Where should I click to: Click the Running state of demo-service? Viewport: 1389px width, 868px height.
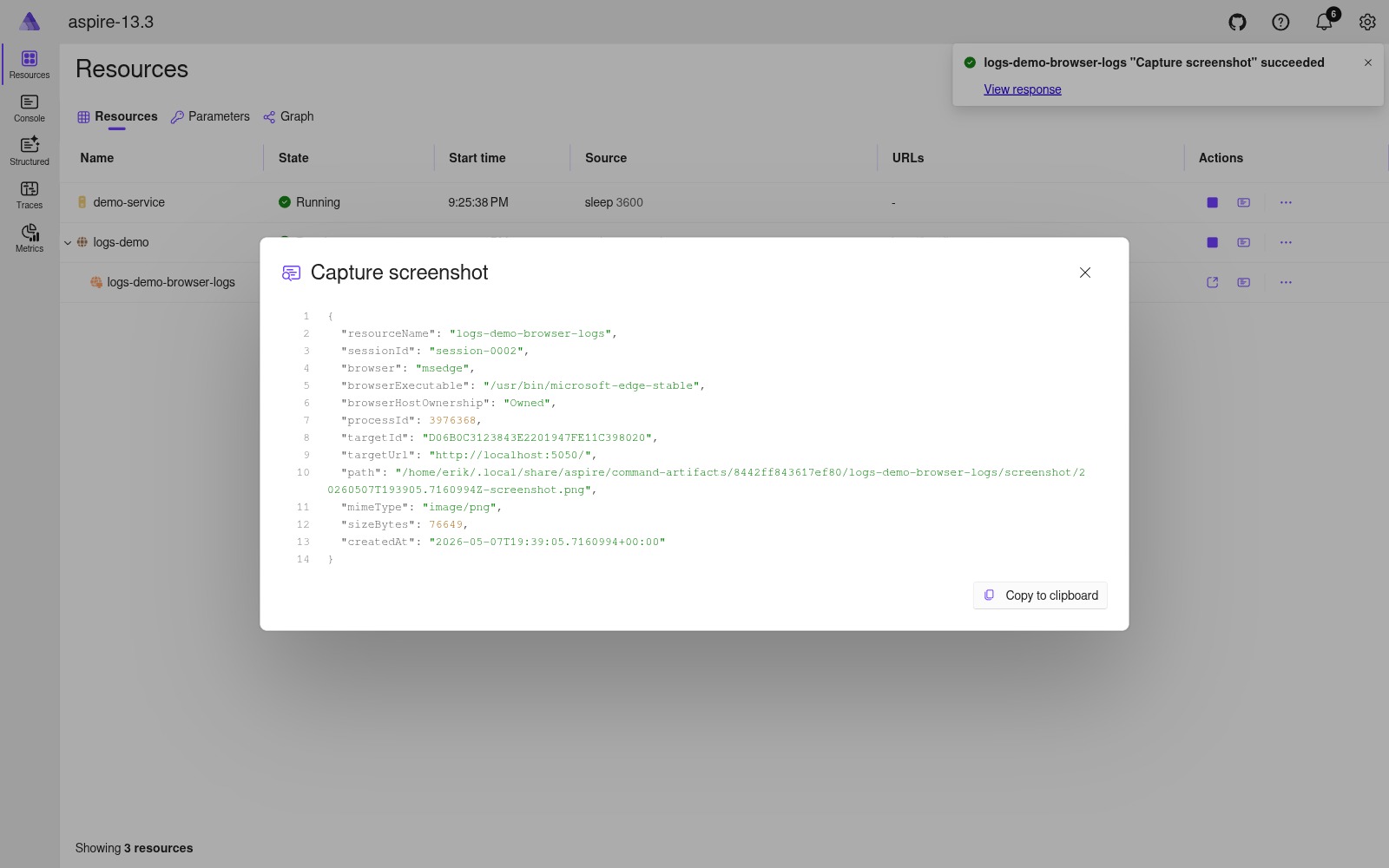coord(309,202)
